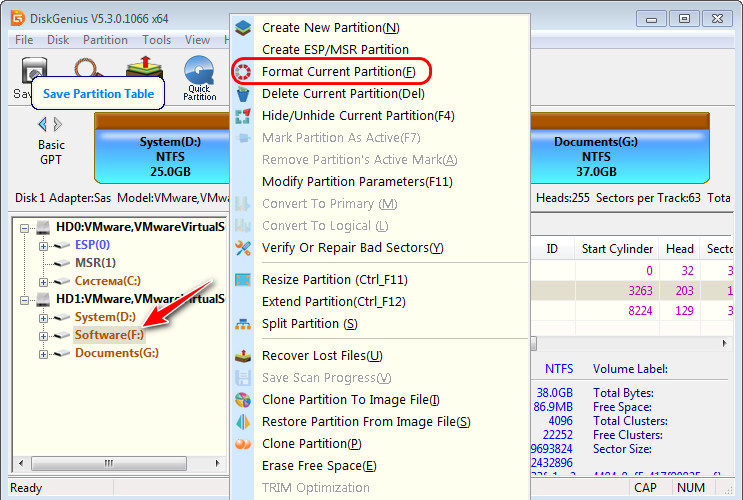Expand the Software(F:) tree node

[x=43, y=336]
